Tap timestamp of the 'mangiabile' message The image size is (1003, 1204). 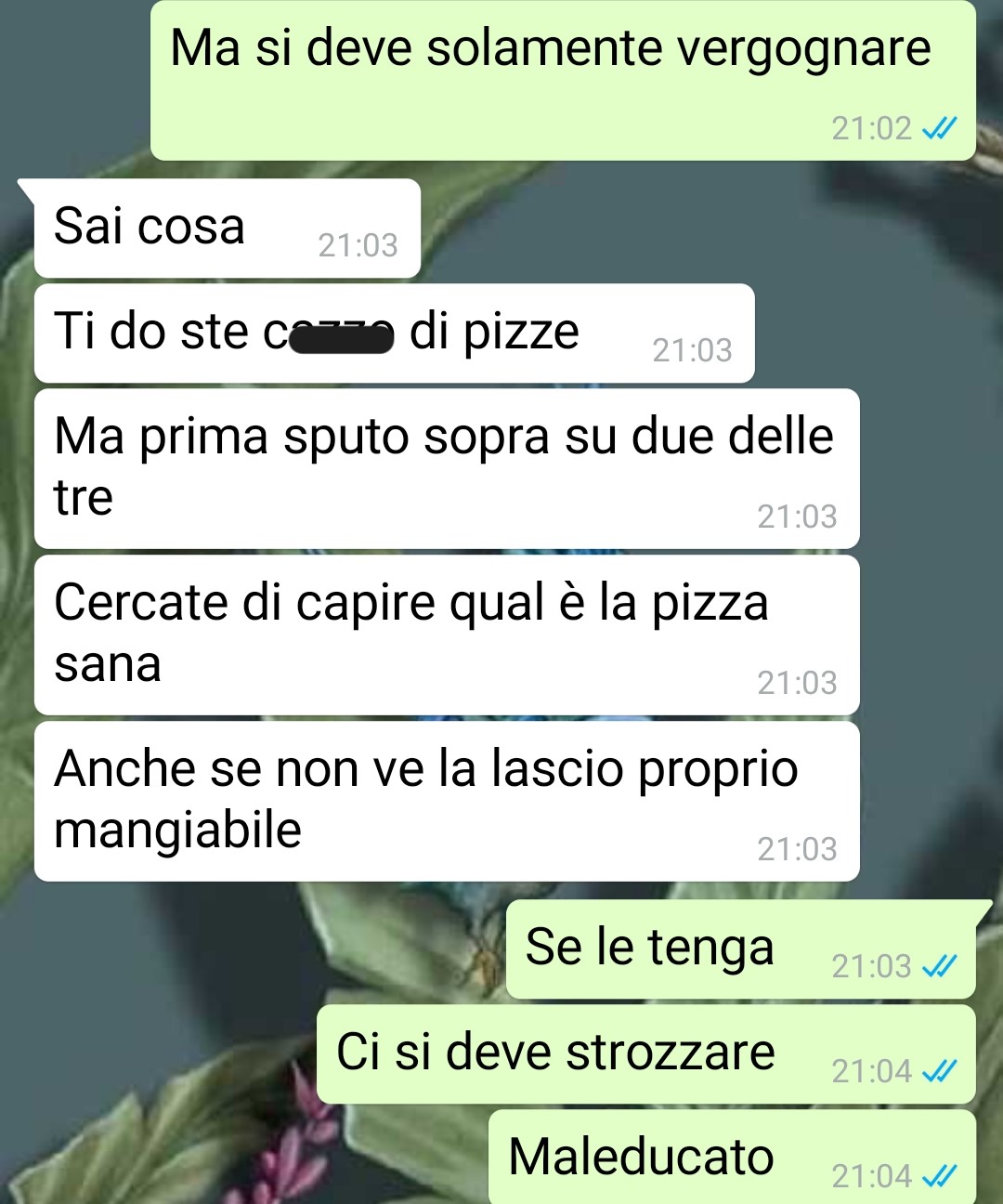[x=797, y=849]
